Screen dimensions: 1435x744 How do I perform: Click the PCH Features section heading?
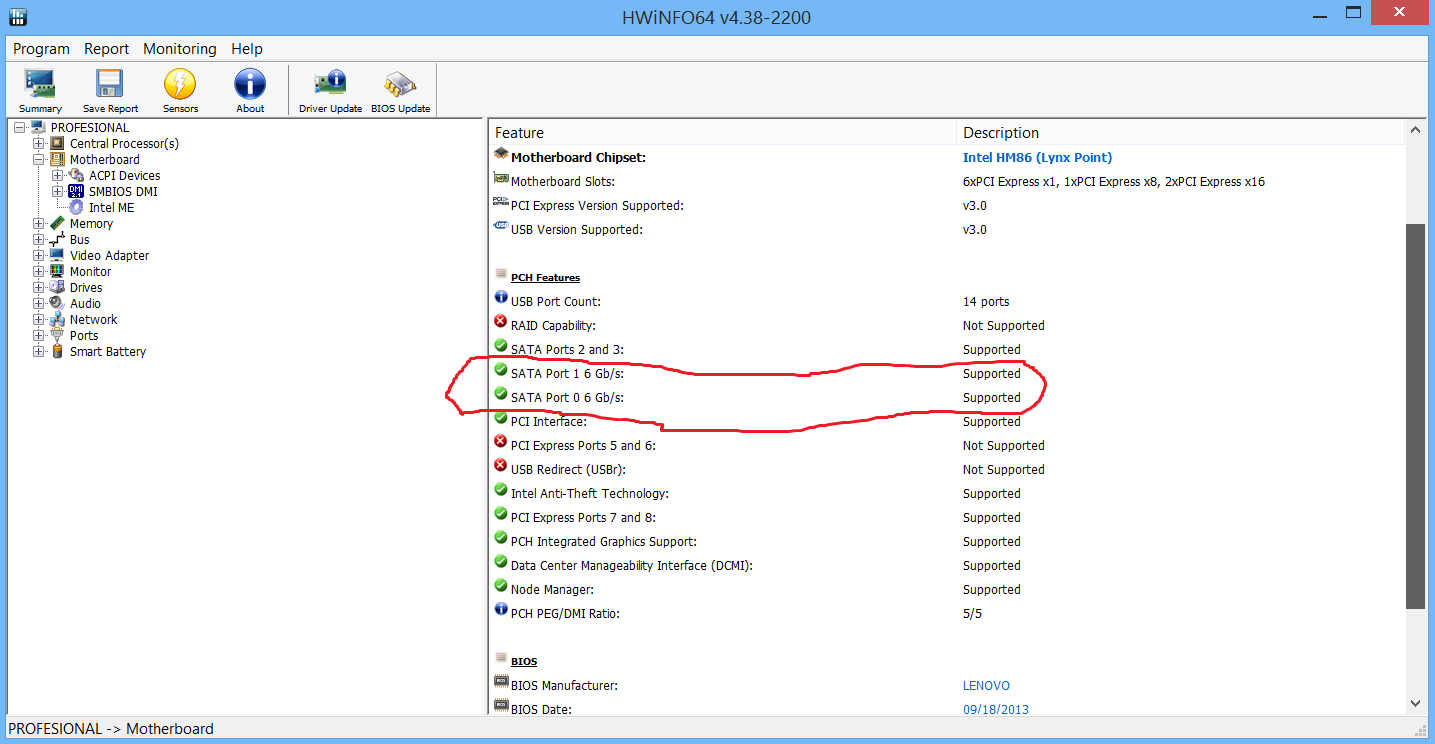click(x=545, y=277)
